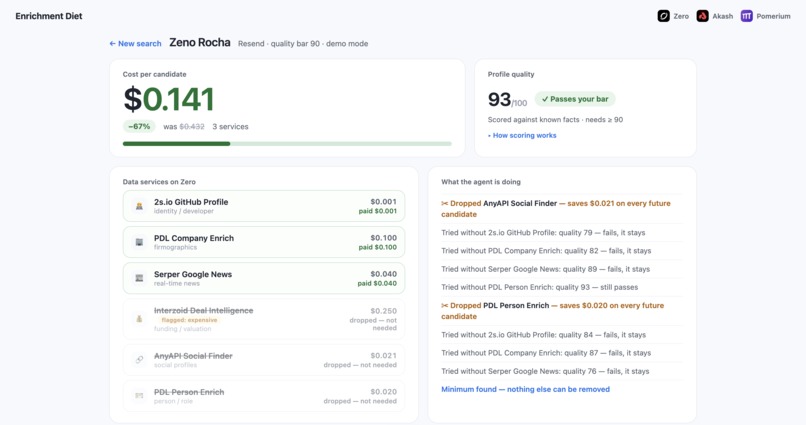Click Scored against known facts text

(x=555, y=120)
